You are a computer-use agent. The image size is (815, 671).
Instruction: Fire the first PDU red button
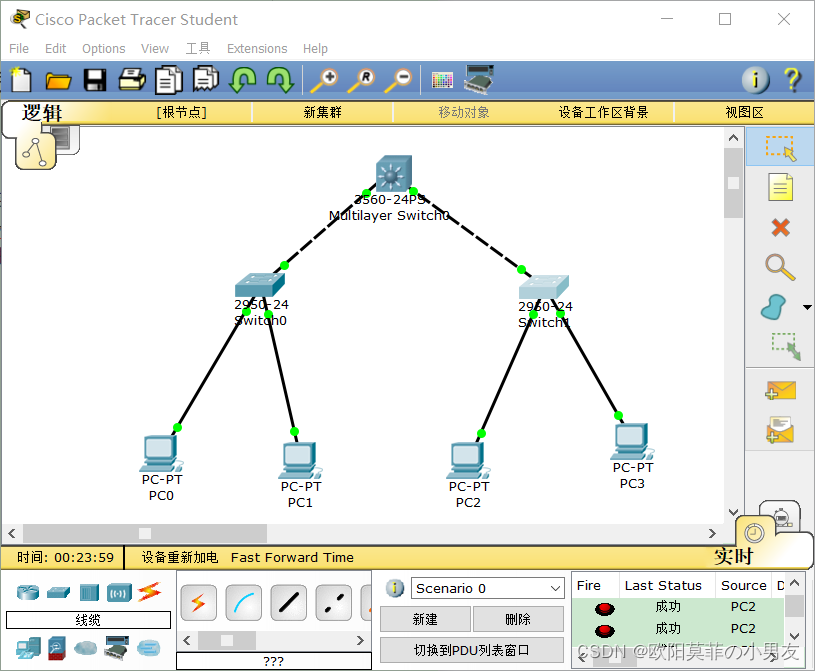click(x=604, y=608)
